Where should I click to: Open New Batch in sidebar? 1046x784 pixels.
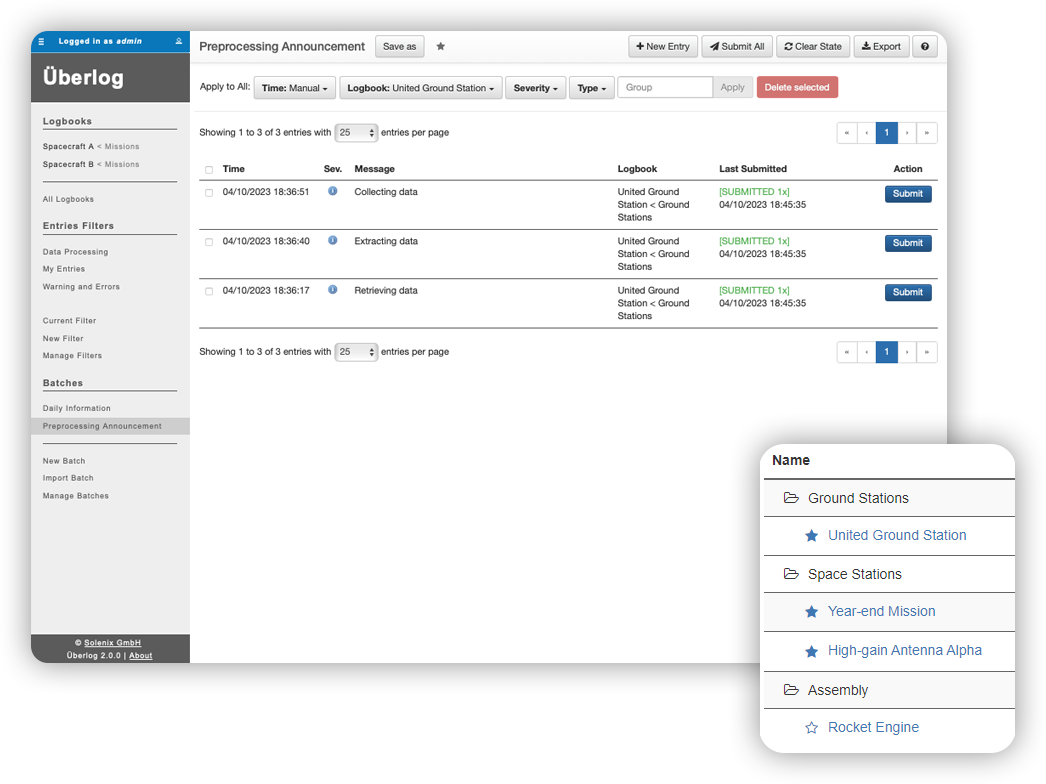[x=64, y=461]
